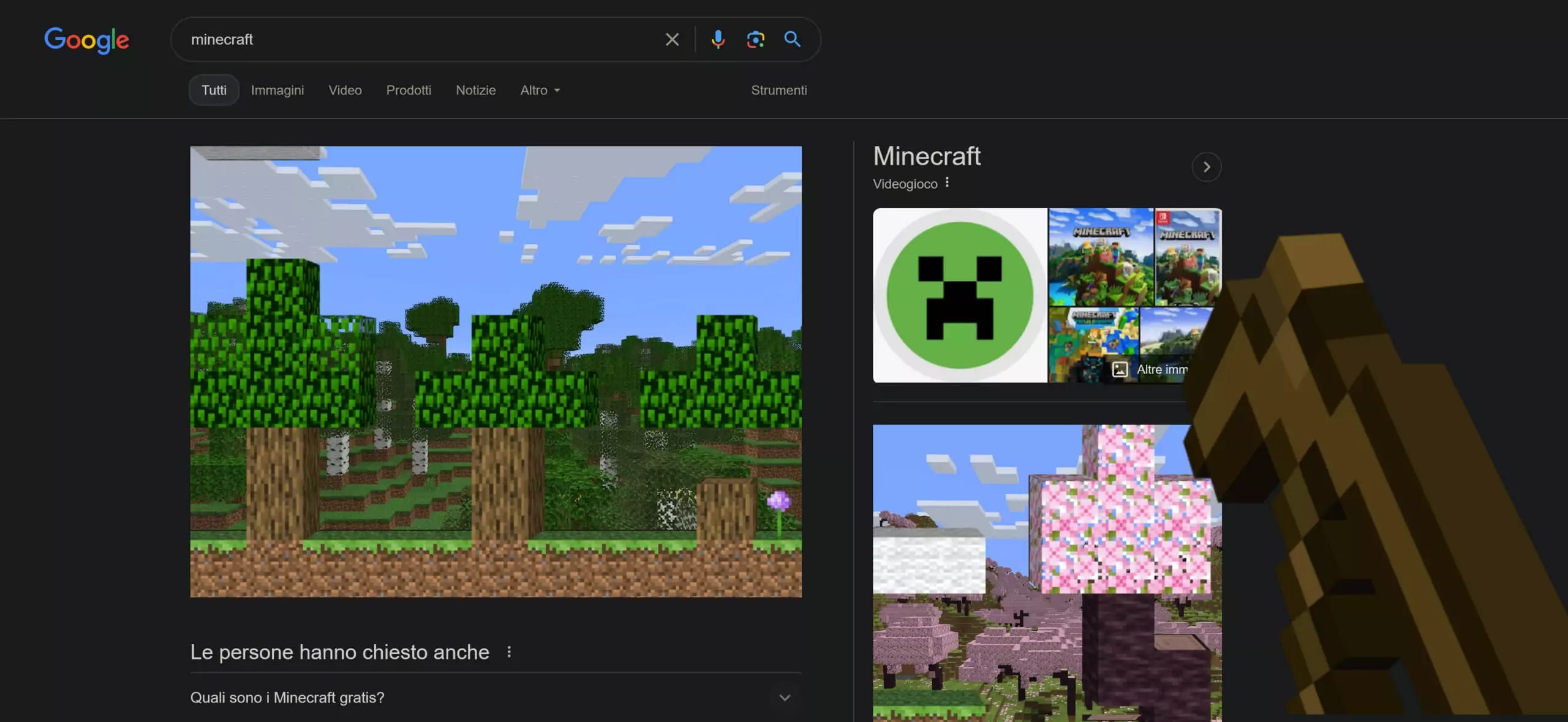Screen dimensions: 1568x722
Task: Switch to the Notizie tab
Action: [x=476, y=90]
